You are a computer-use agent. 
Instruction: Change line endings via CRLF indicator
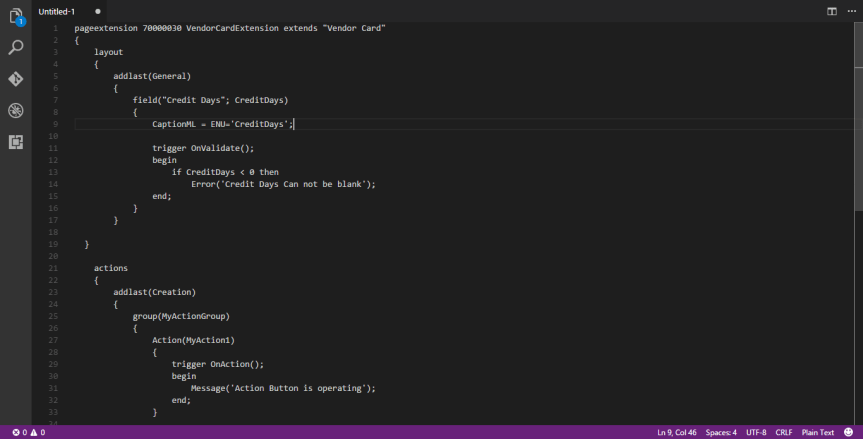click(x=784, y=432)
